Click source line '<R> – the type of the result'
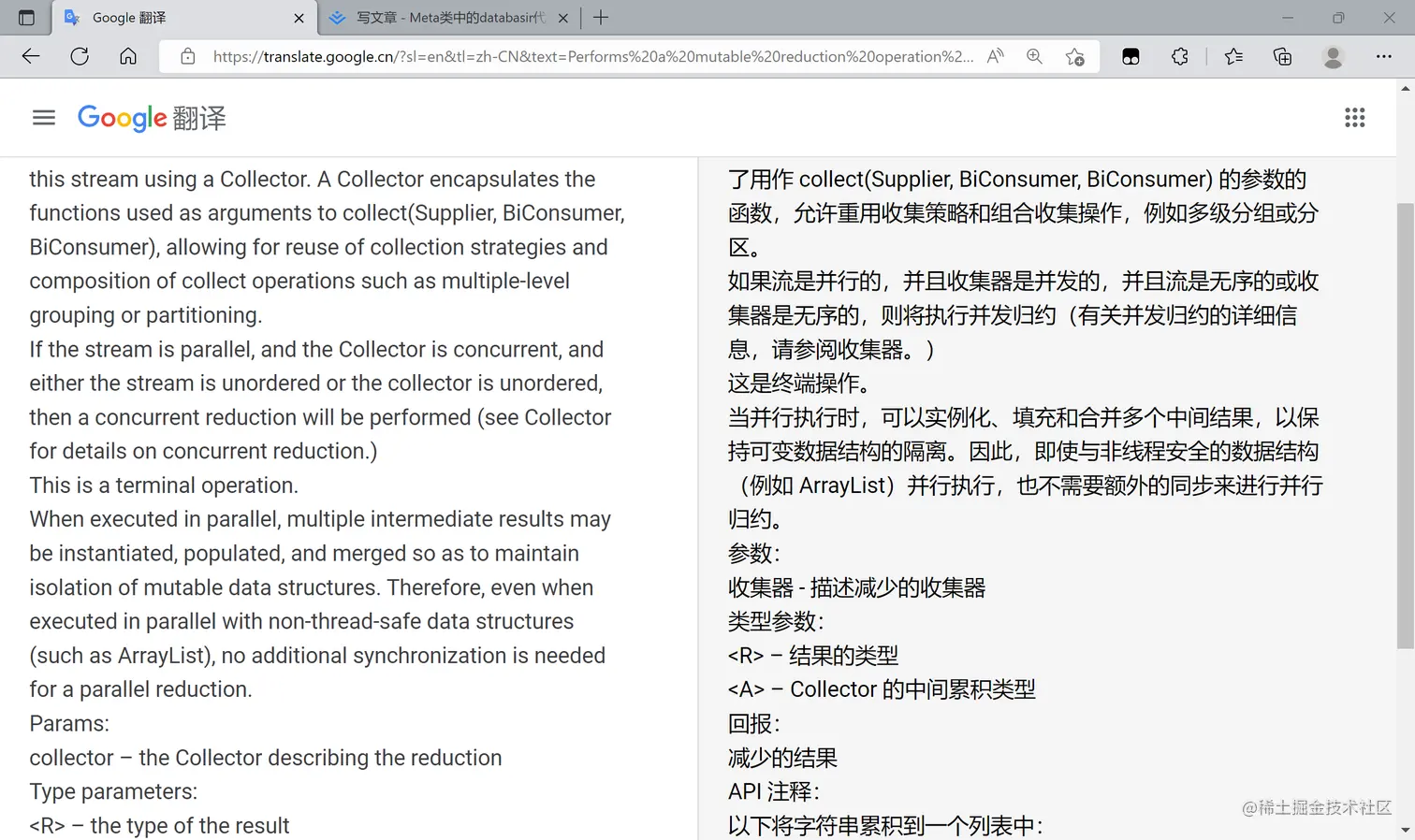This screenshot has width=1415, height=840. [159, 826]
